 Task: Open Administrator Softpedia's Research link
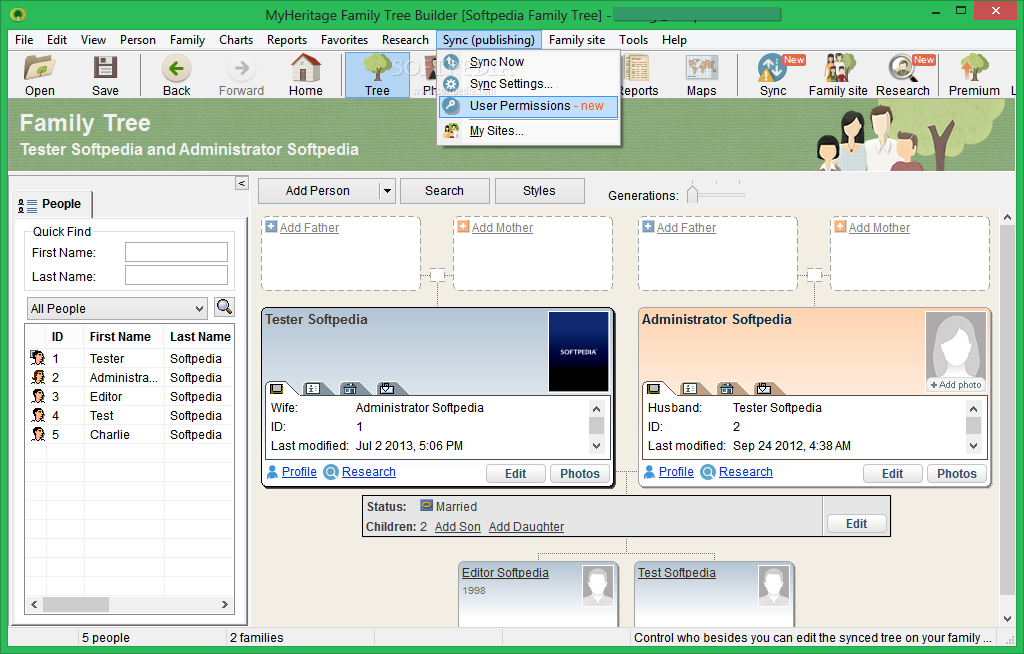point(745,472)
